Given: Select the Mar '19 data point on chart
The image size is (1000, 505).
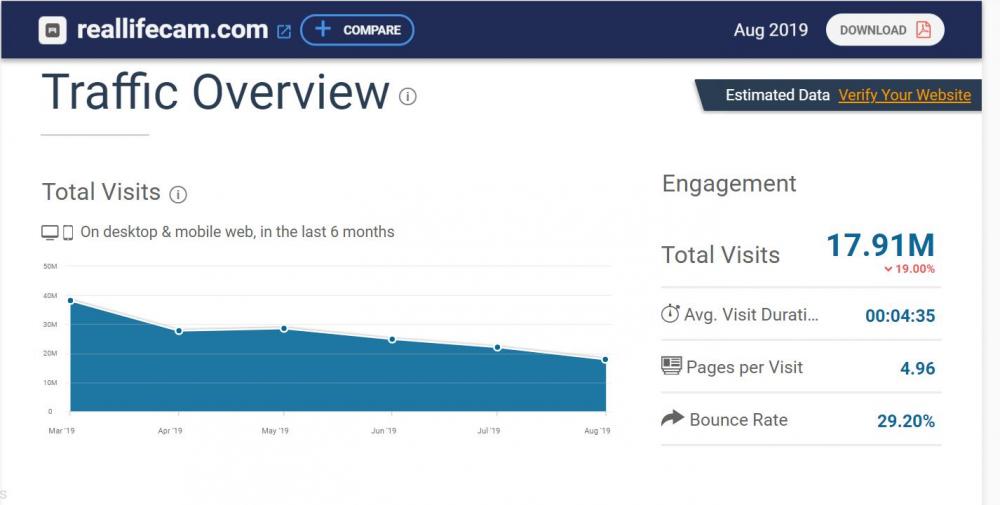Looking at the screenshot, I should (70, 300).
